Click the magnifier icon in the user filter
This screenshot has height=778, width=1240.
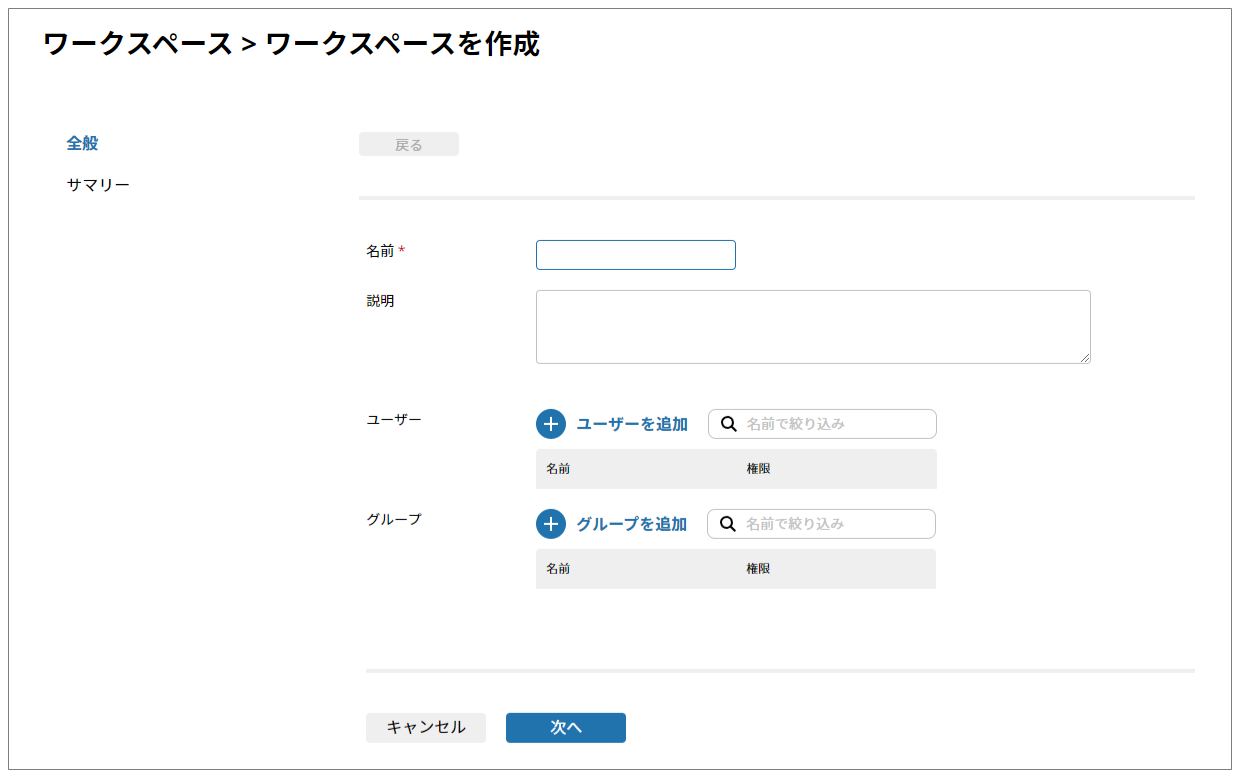[x=729, y=424]
